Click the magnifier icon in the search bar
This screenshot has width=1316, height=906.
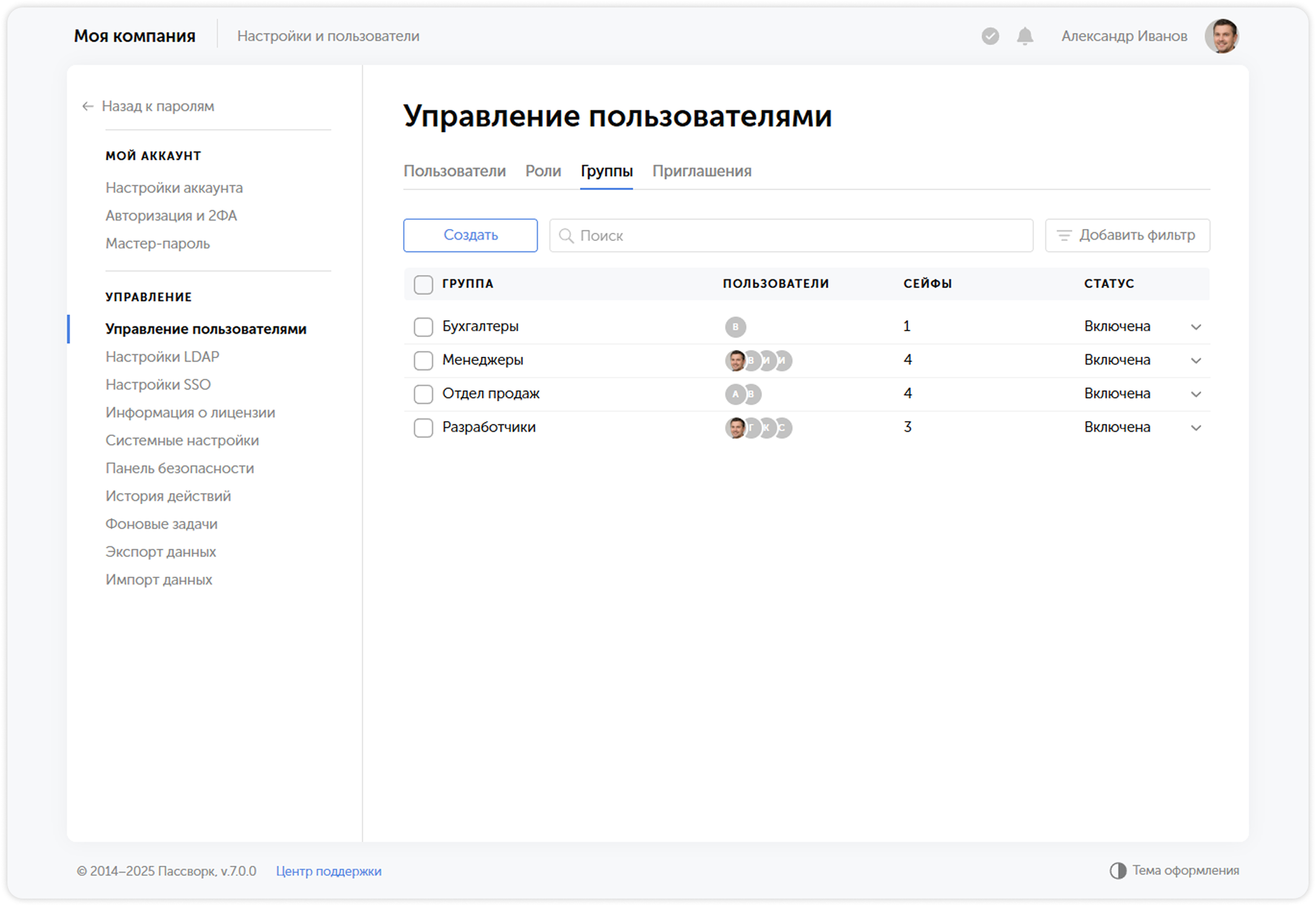point(568,236)
